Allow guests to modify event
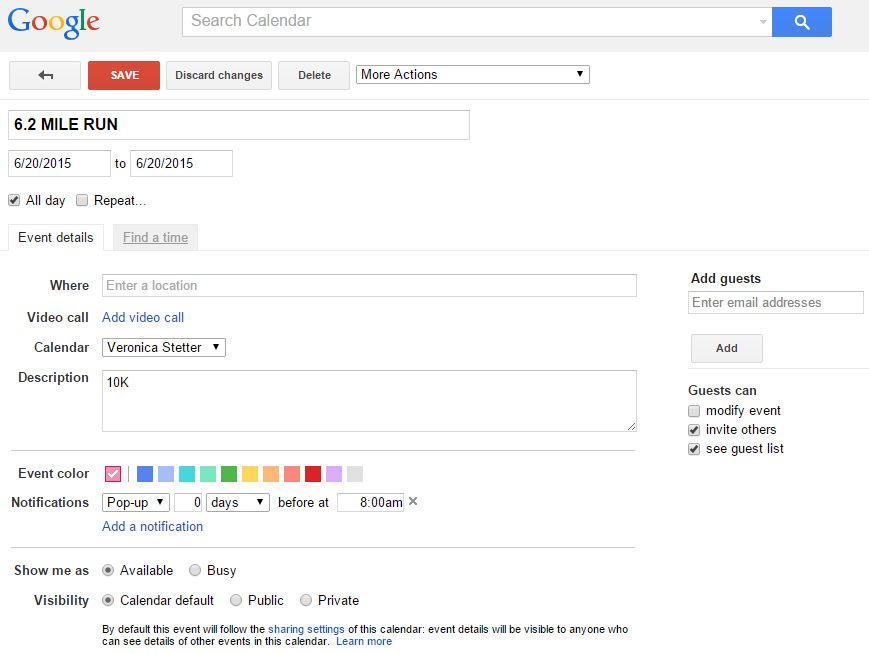The width and height of the screenshot is (869, 654). 694,411
